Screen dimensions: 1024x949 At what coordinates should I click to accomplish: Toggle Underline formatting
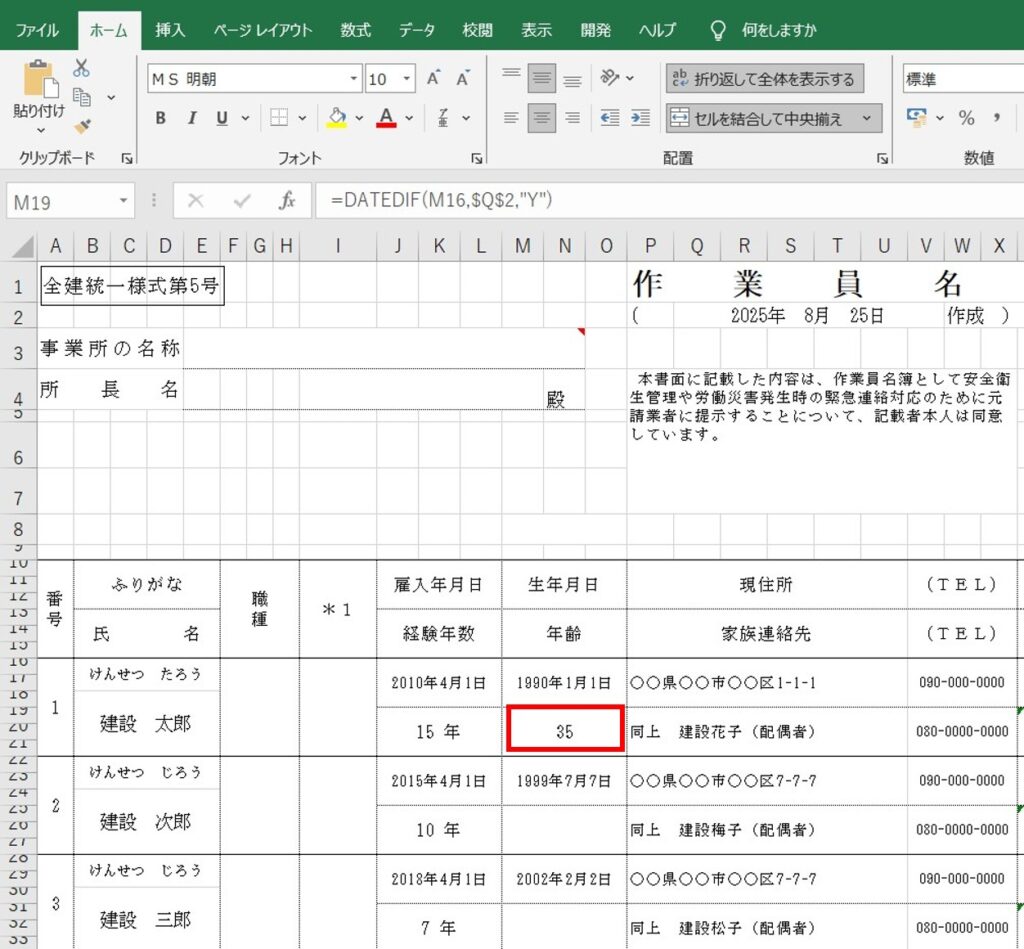pos(222,118)
